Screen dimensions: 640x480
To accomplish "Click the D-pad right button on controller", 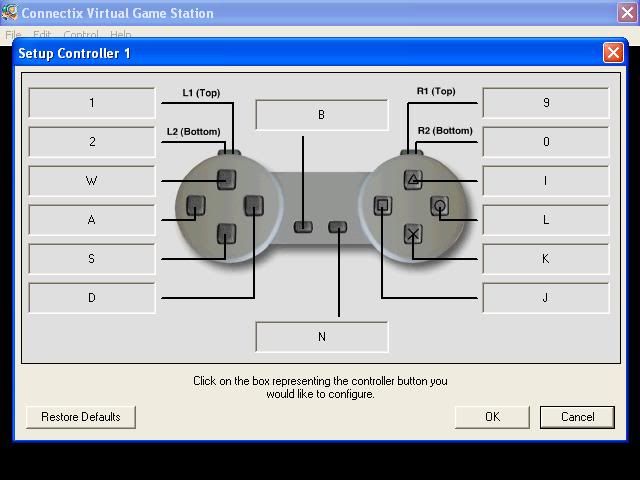I will [x=254, y=205].
